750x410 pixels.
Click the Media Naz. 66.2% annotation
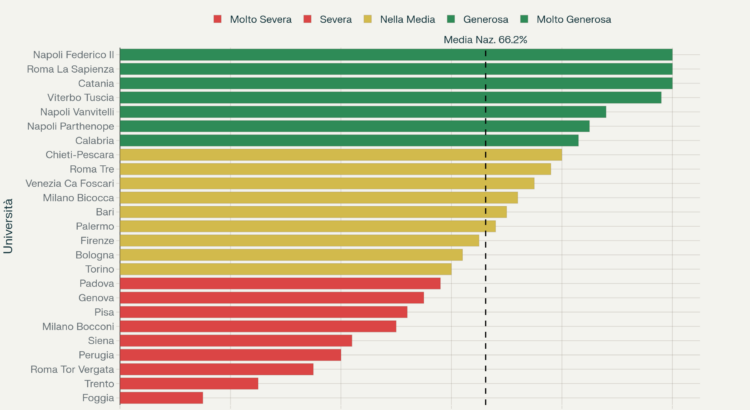(486, 40)
